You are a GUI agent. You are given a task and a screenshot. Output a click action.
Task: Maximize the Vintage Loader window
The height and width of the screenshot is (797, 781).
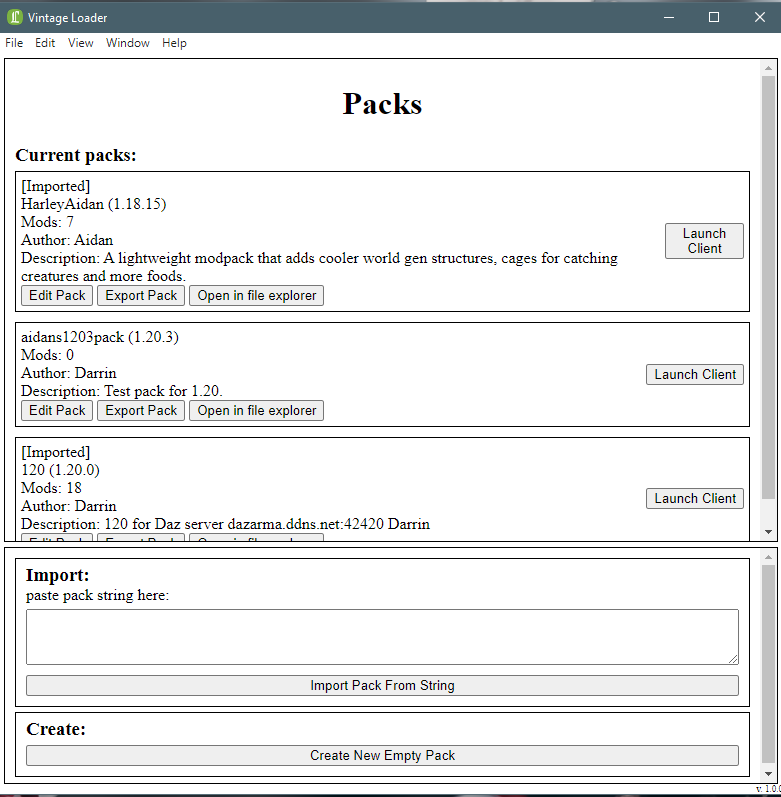(x=714, y=17)
